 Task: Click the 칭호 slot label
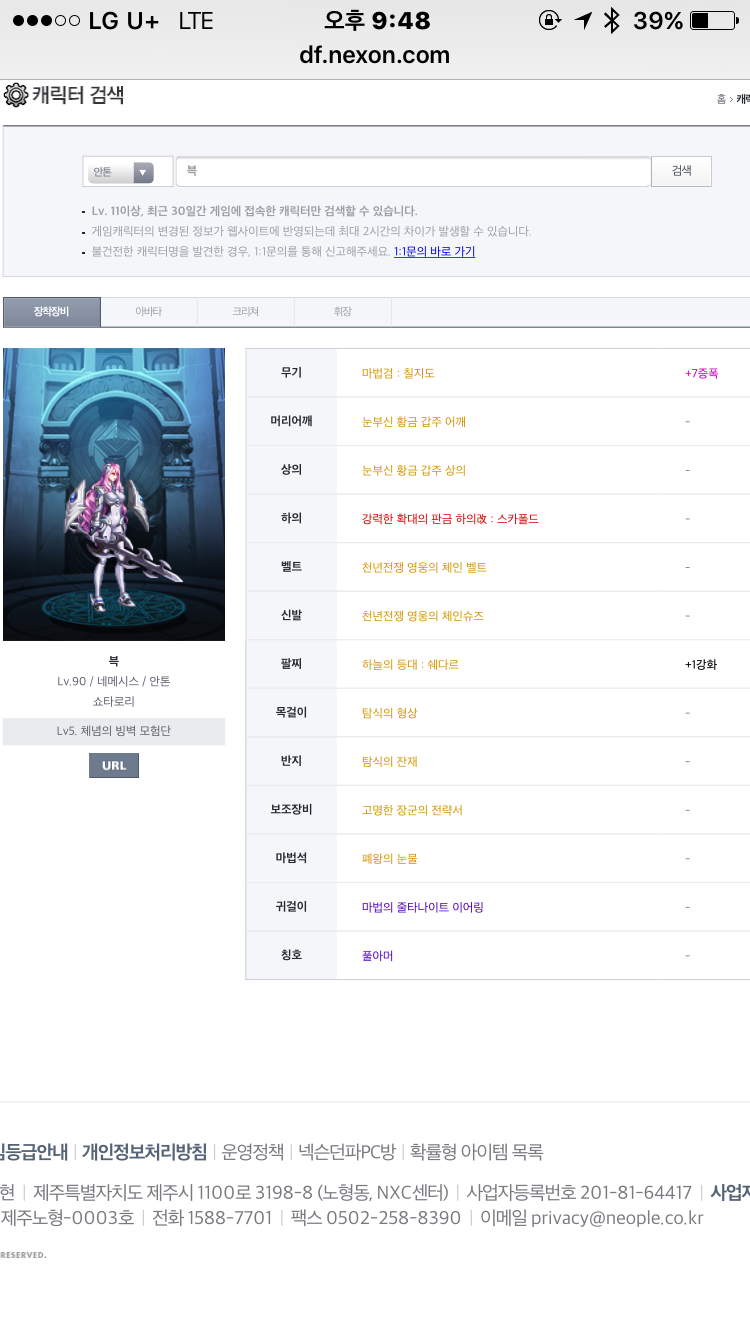click(291, 955)
